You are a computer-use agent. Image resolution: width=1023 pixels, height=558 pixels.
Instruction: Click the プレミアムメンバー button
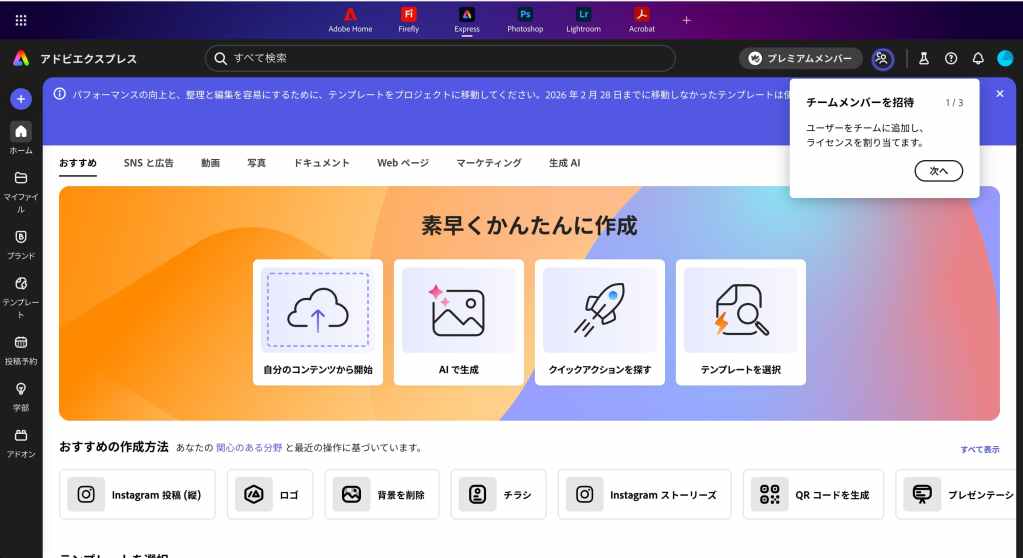click(x=800, y=59)
